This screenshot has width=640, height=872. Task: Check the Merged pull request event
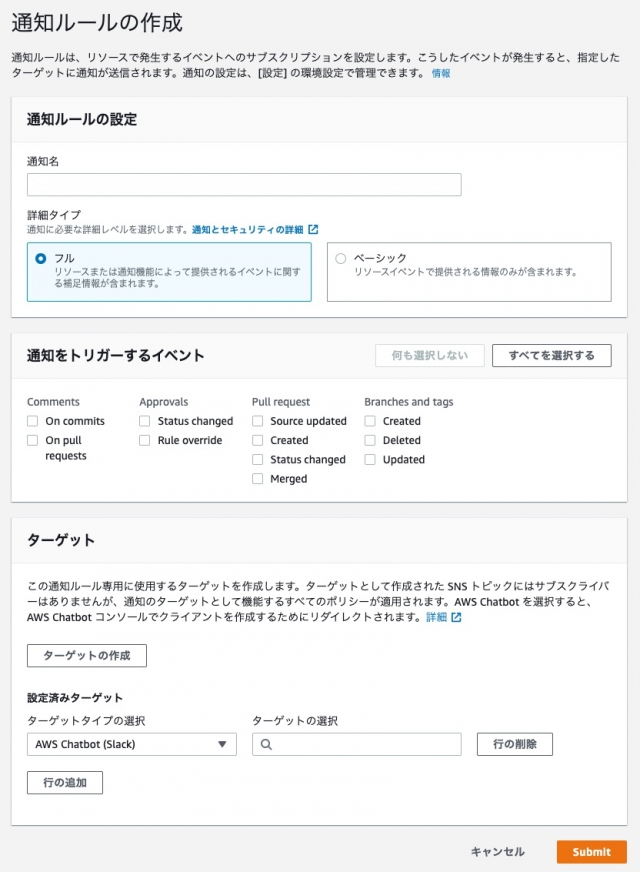click(x=257, y=479)
